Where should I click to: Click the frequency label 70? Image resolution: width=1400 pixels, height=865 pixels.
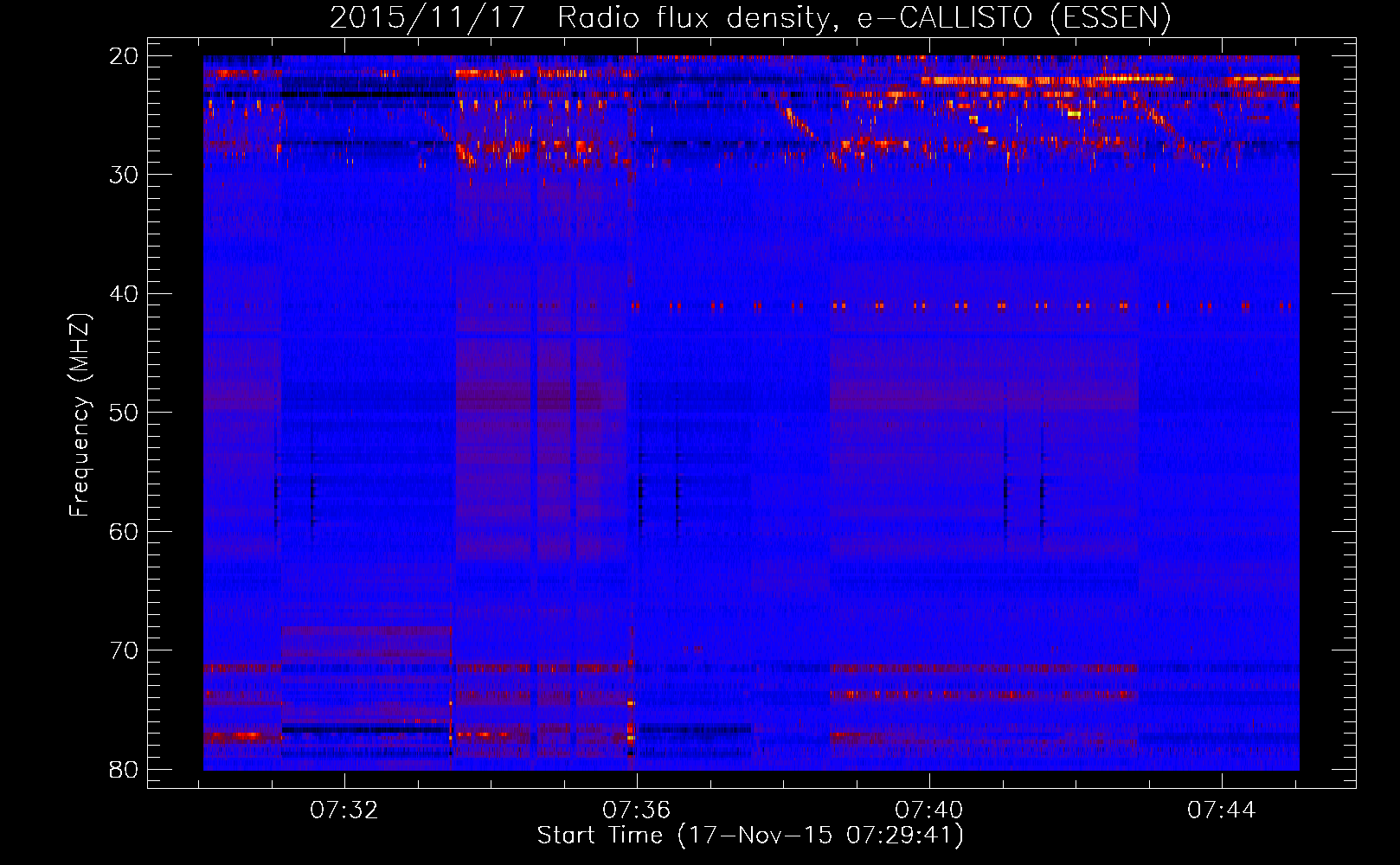(125, 650)
